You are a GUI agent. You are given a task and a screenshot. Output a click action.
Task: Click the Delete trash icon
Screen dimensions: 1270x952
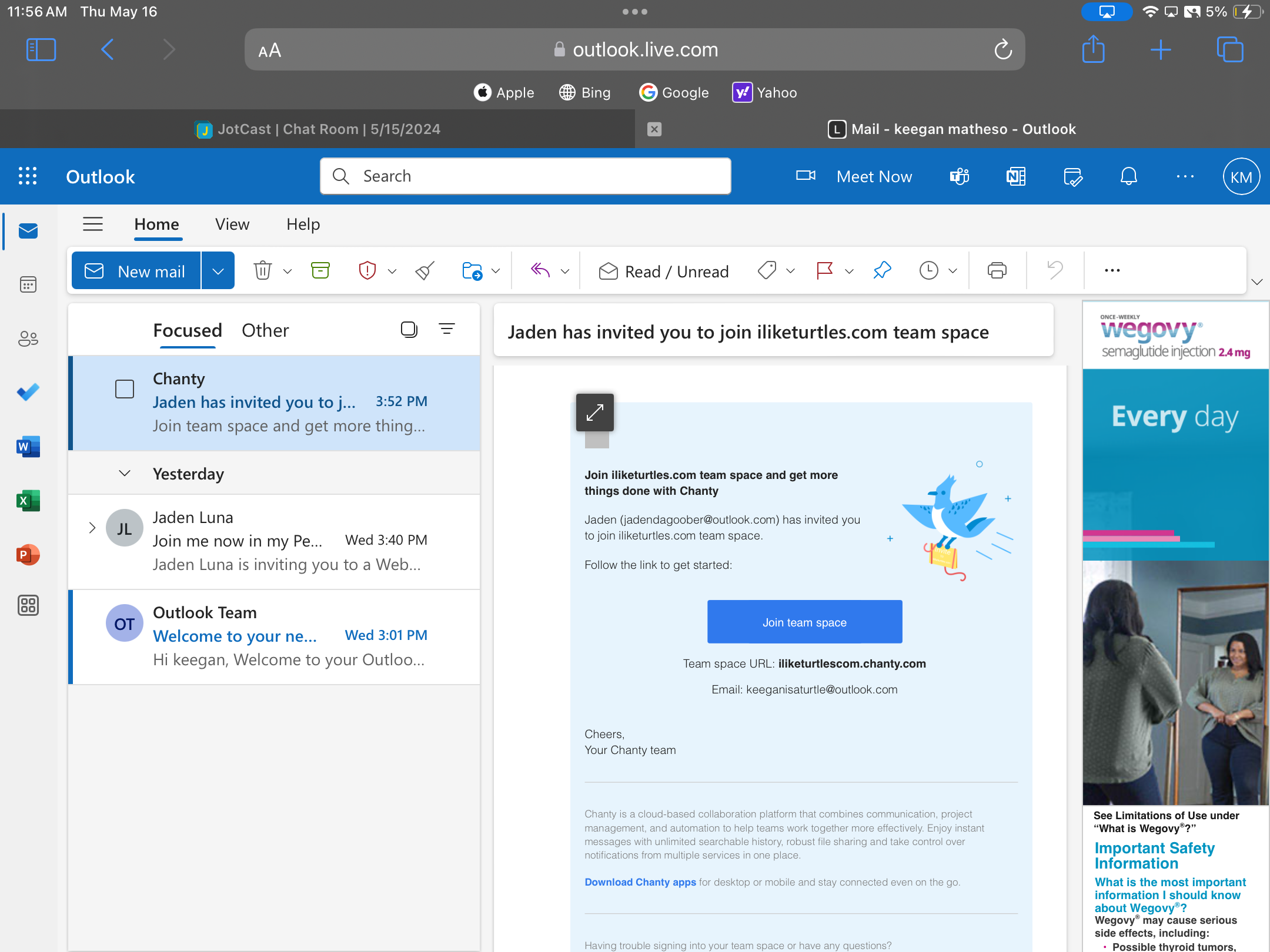(x=262, y=270)
